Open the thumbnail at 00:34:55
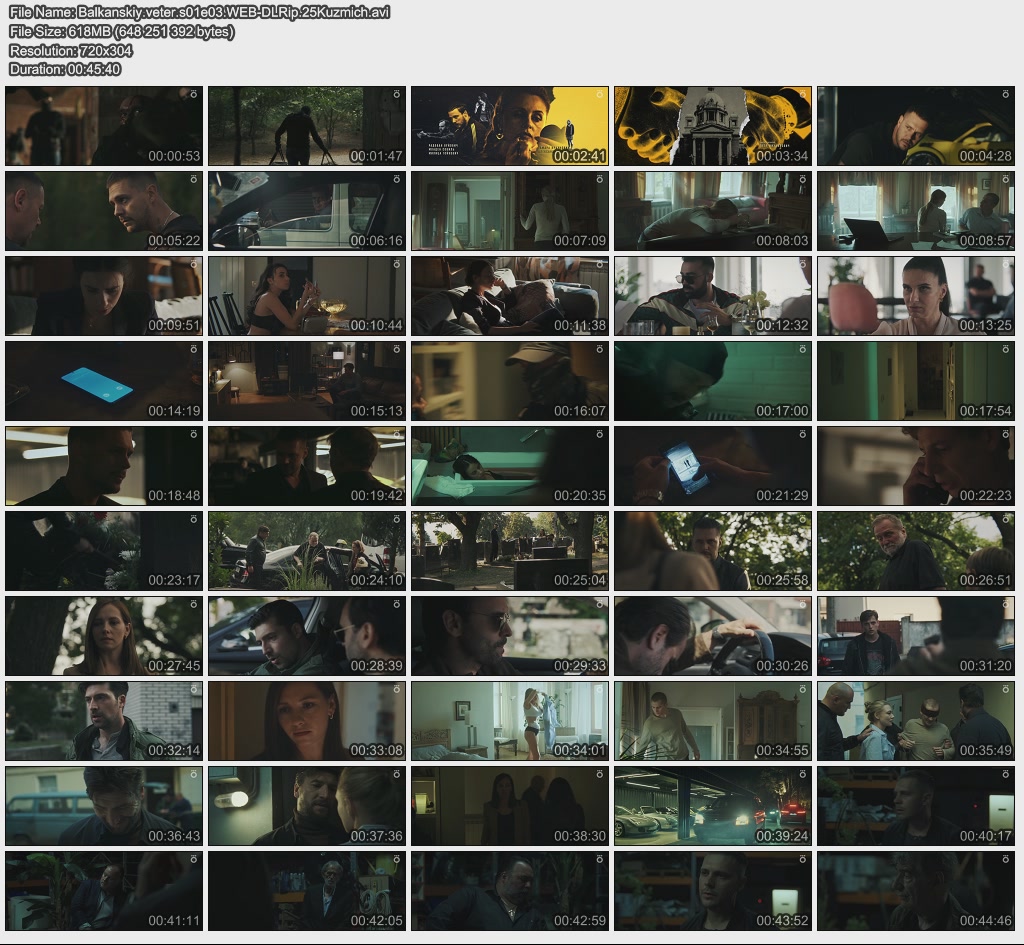This screenshot has height=945, width=1024. [713, 722]
